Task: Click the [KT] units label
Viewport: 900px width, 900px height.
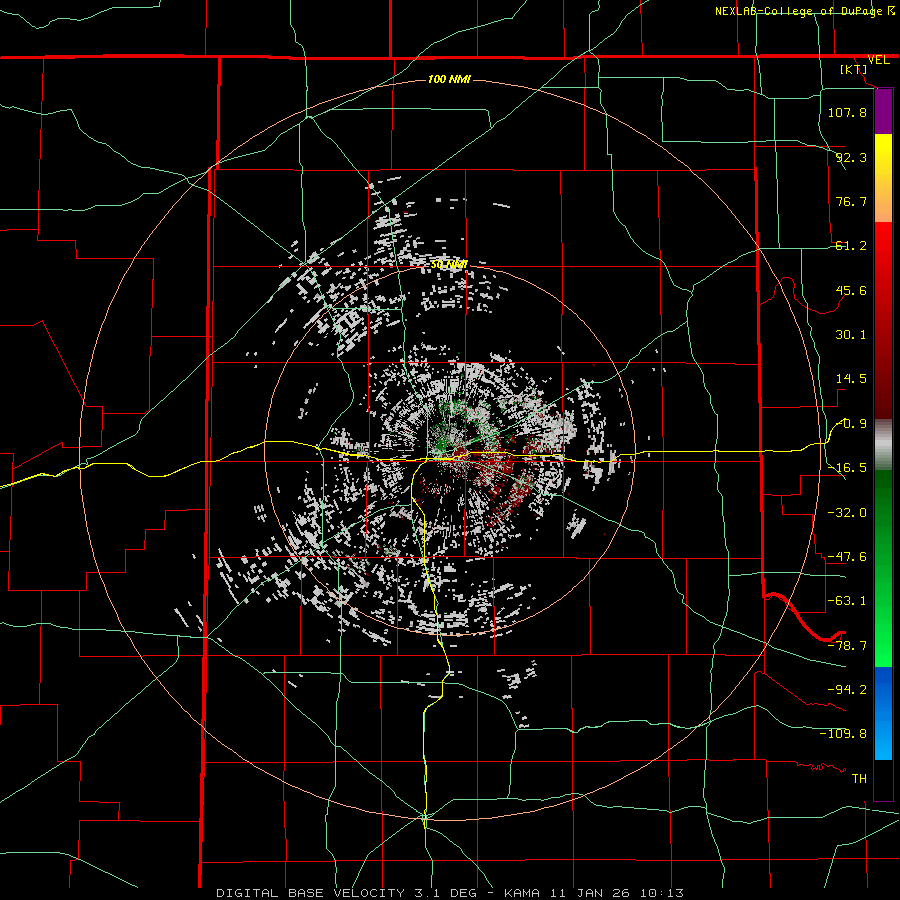Action: 853,69
